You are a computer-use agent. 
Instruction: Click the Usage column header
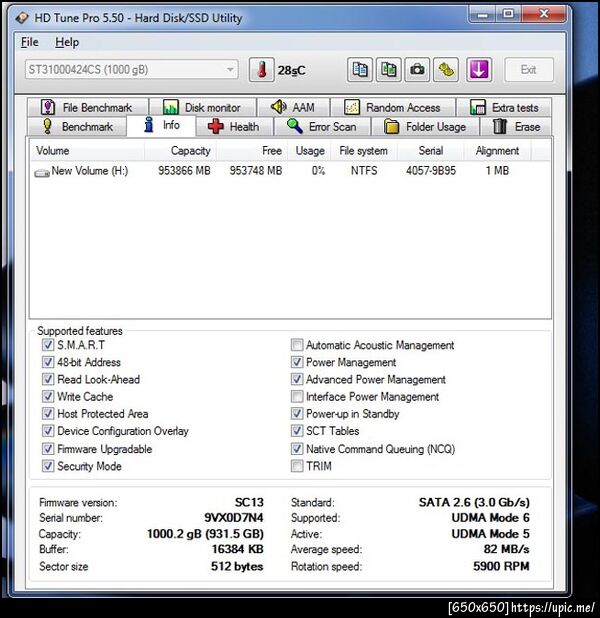[x=310, y=151]
